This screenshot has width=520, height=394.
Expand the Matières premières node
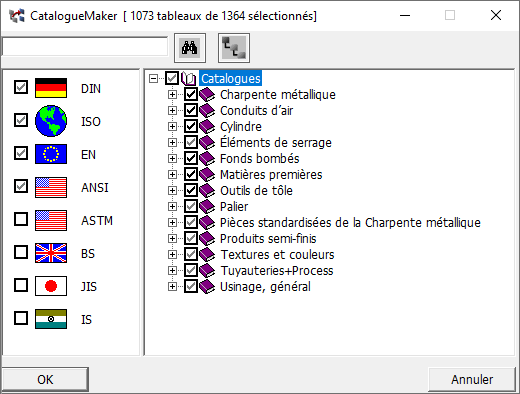[x=172, y=175]
